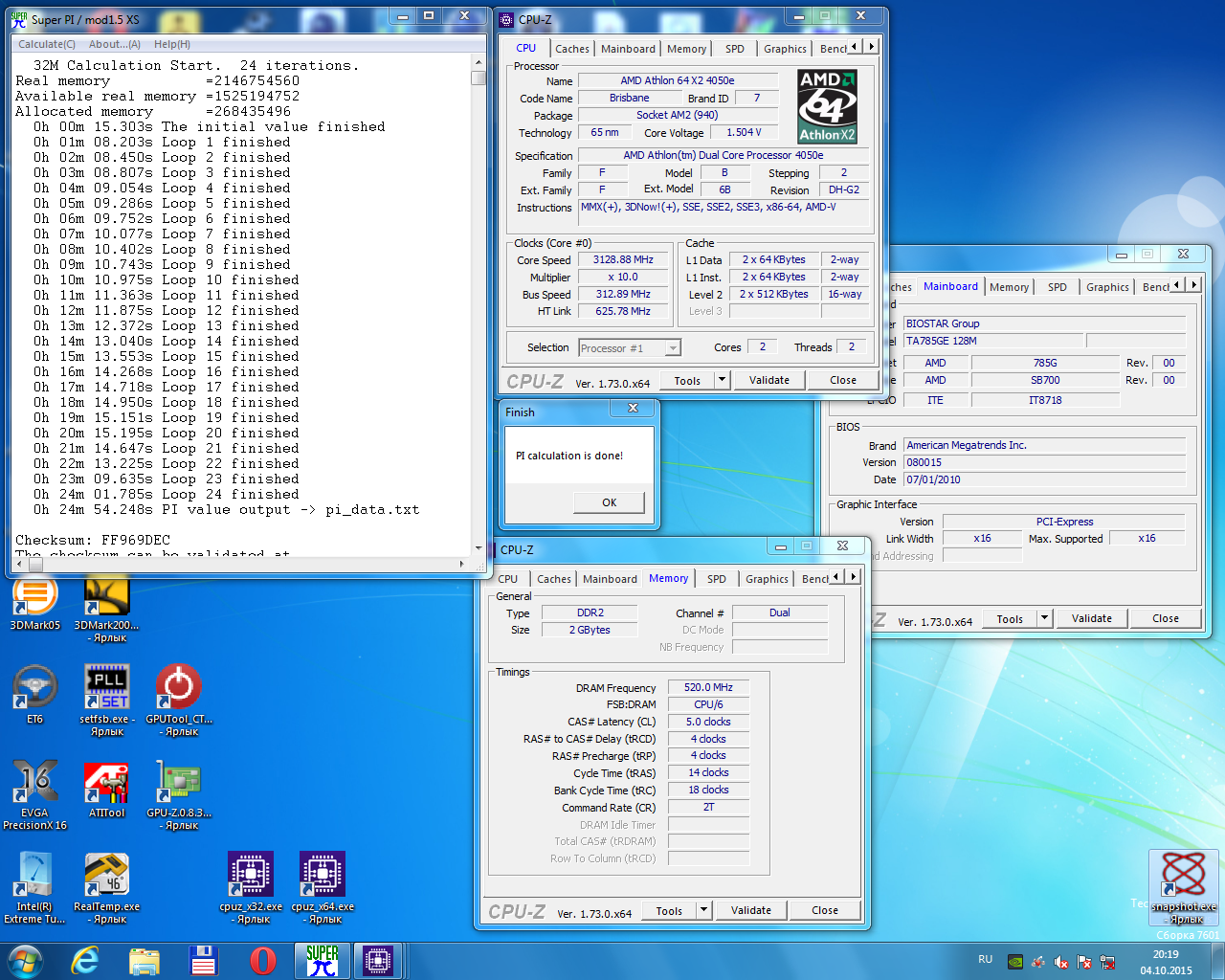Click the Super PI title bar icon
This screenshot has height=980, width=1225.
click(18, 19)
